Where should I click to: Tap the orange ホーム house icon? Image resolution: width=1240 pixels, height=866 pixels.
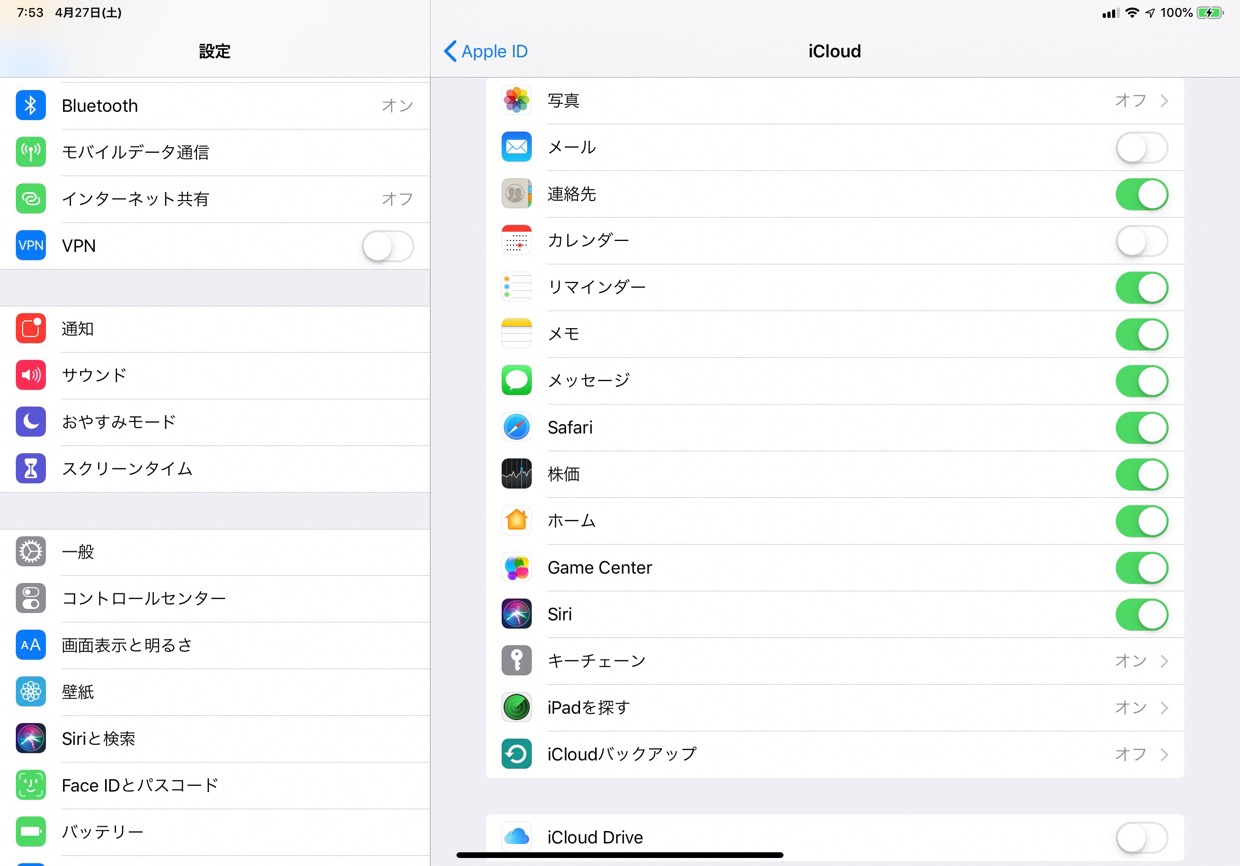pos(517,520)
